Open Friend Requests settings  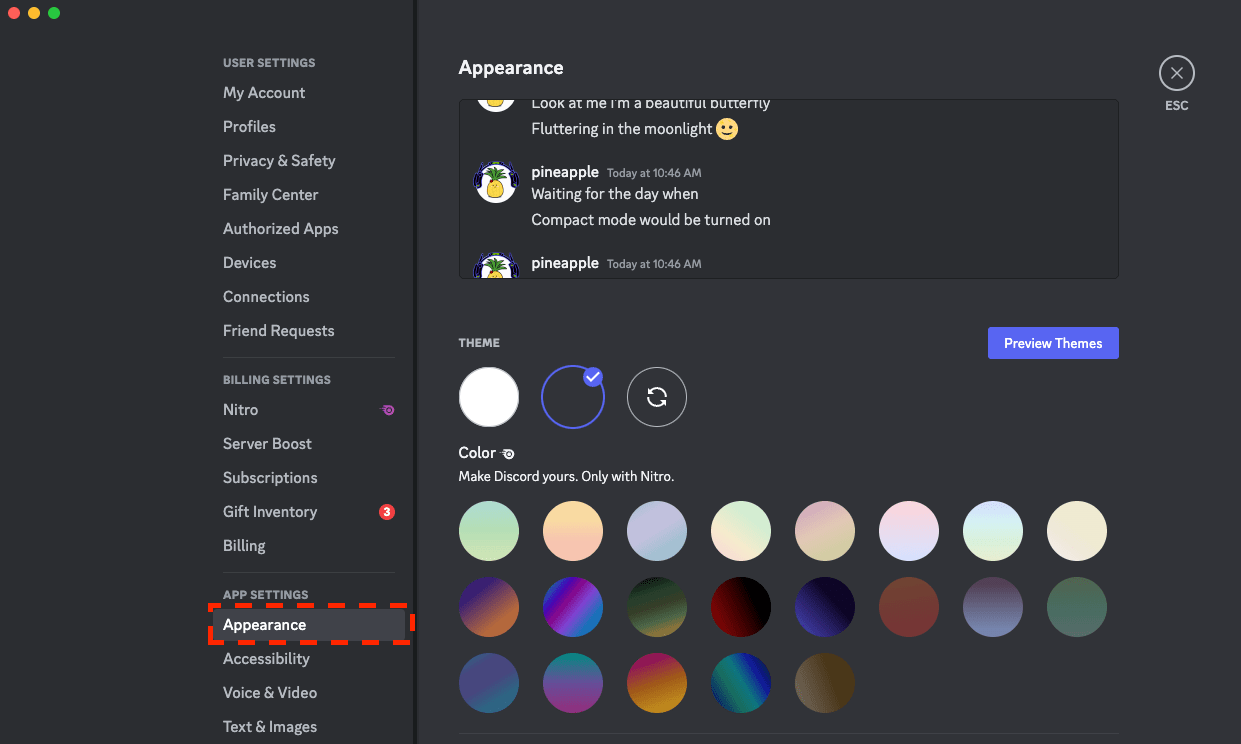(x=278, y=331)
